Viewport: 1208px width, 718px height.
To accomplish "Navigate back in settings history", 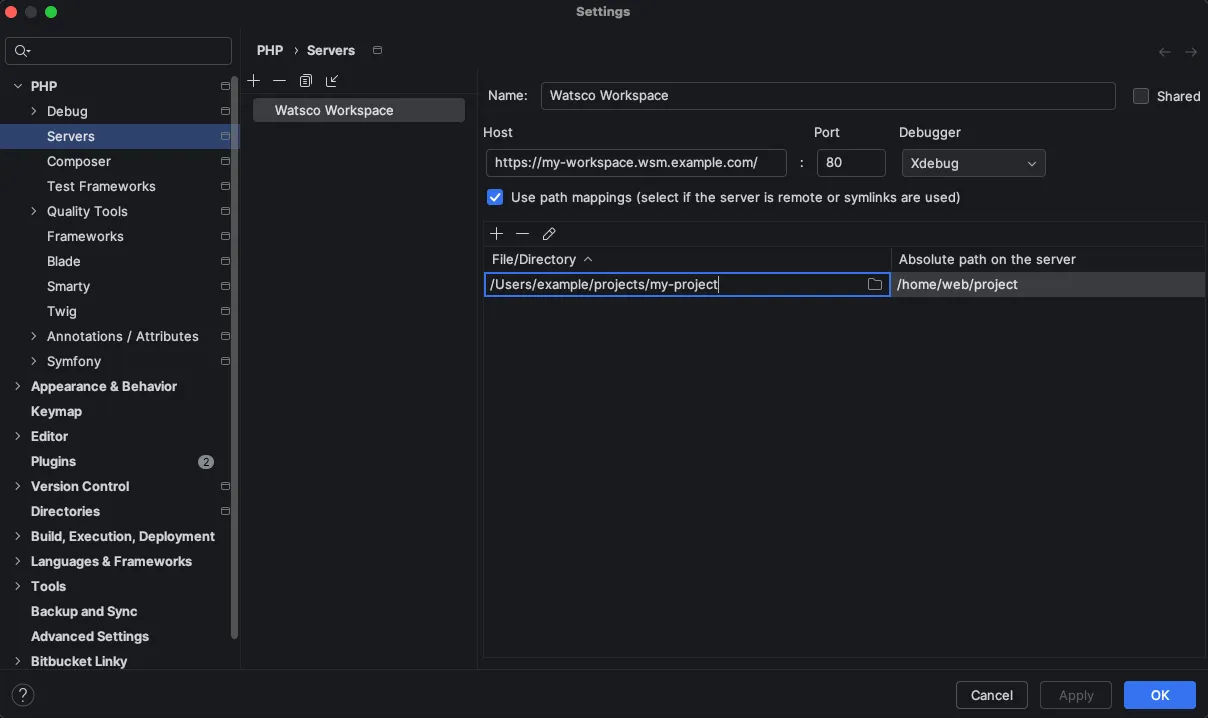I will point(1165,51).
